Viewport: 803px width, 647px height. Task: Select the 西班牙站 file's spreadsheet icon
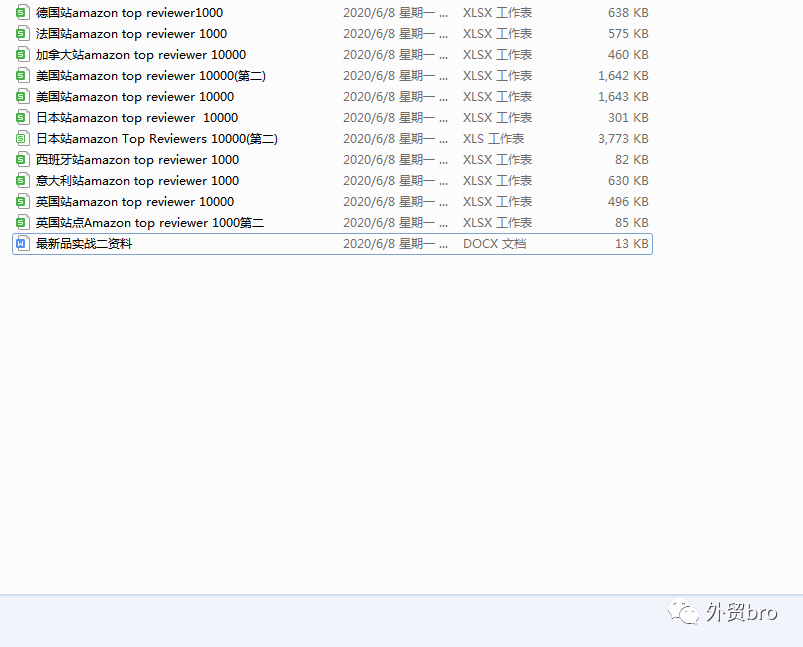click(x=22, y=160)
